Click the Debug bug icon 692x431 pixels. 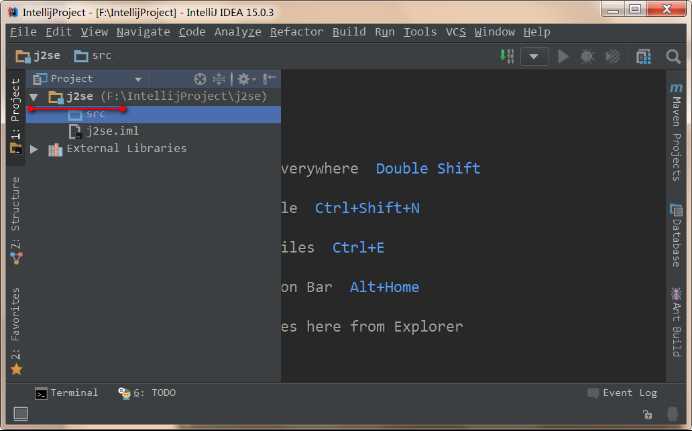click(x=587, y=56)
